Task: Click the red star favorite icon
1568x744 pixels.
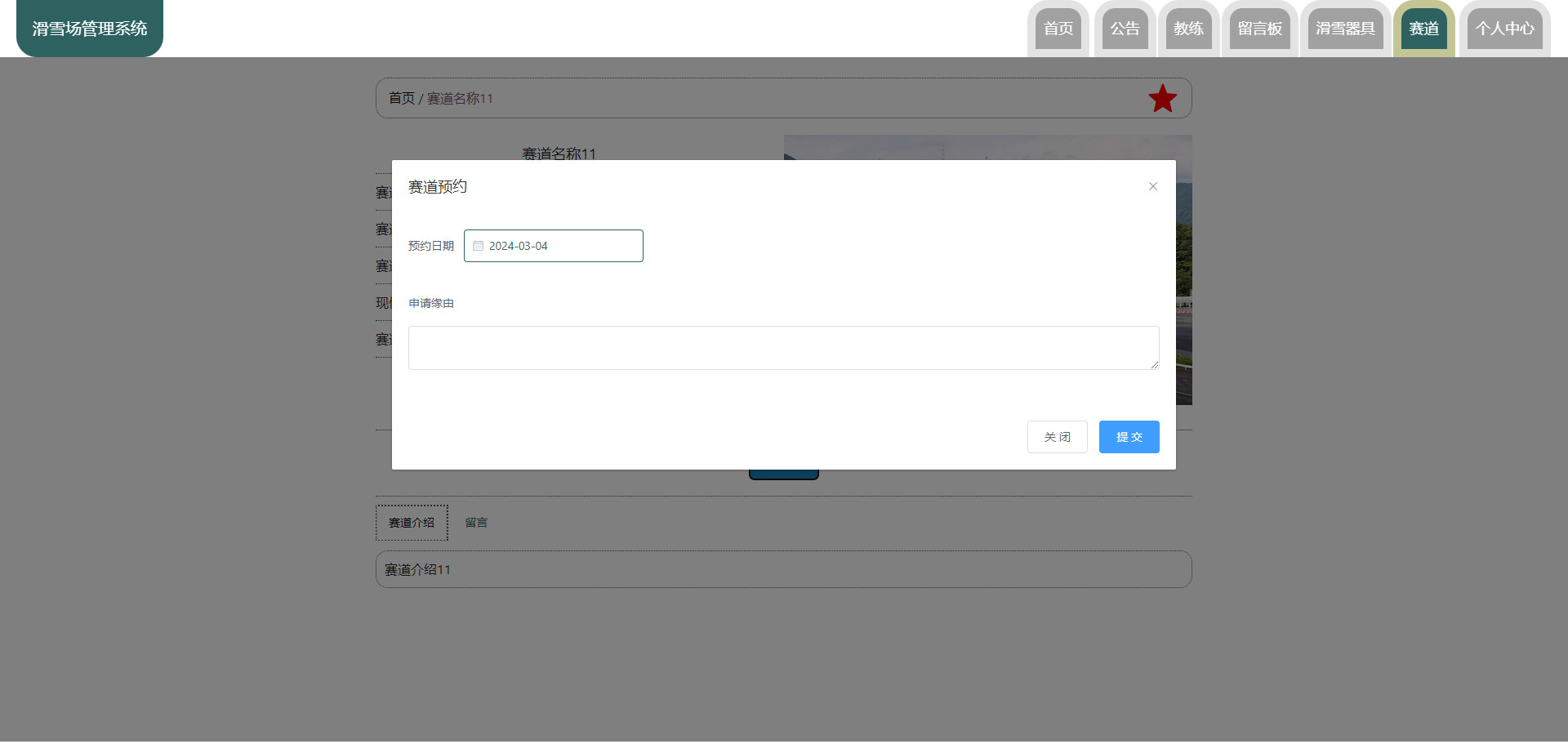Action: pyautogui.click(x=1162, y=99)
